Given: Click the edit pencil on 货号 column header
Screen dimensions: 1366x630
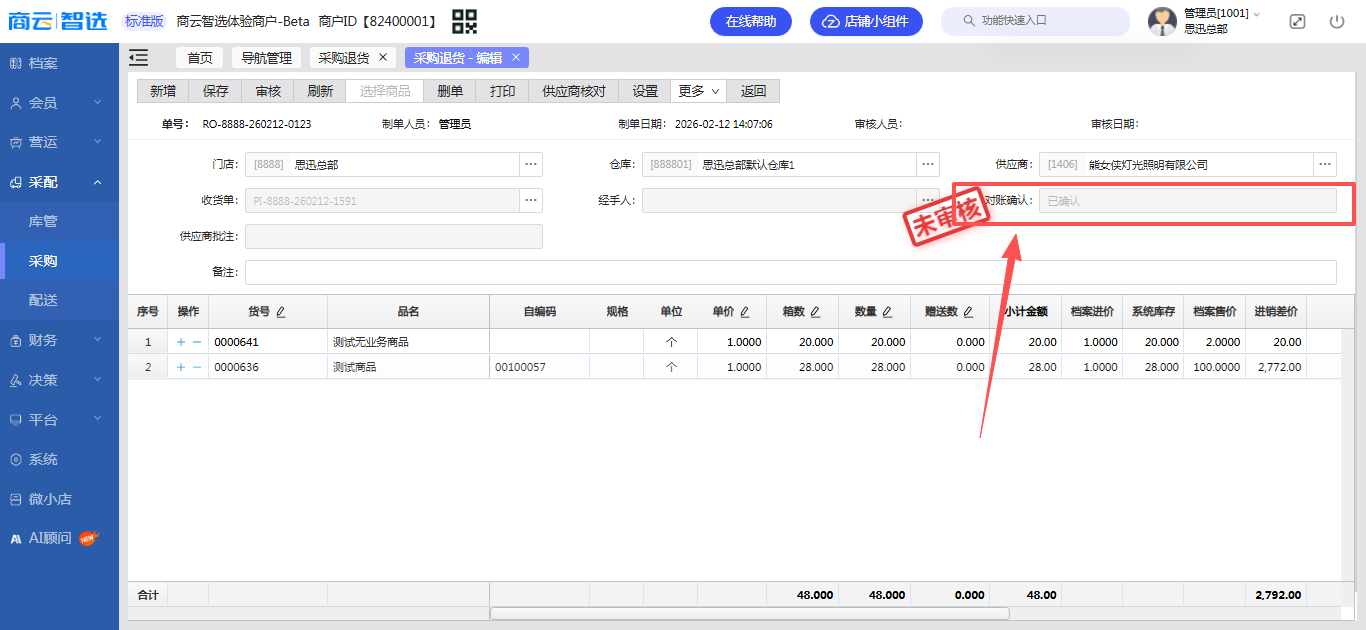Looking at the screenshot, I should pyautogui.click(x=281, y=312).
